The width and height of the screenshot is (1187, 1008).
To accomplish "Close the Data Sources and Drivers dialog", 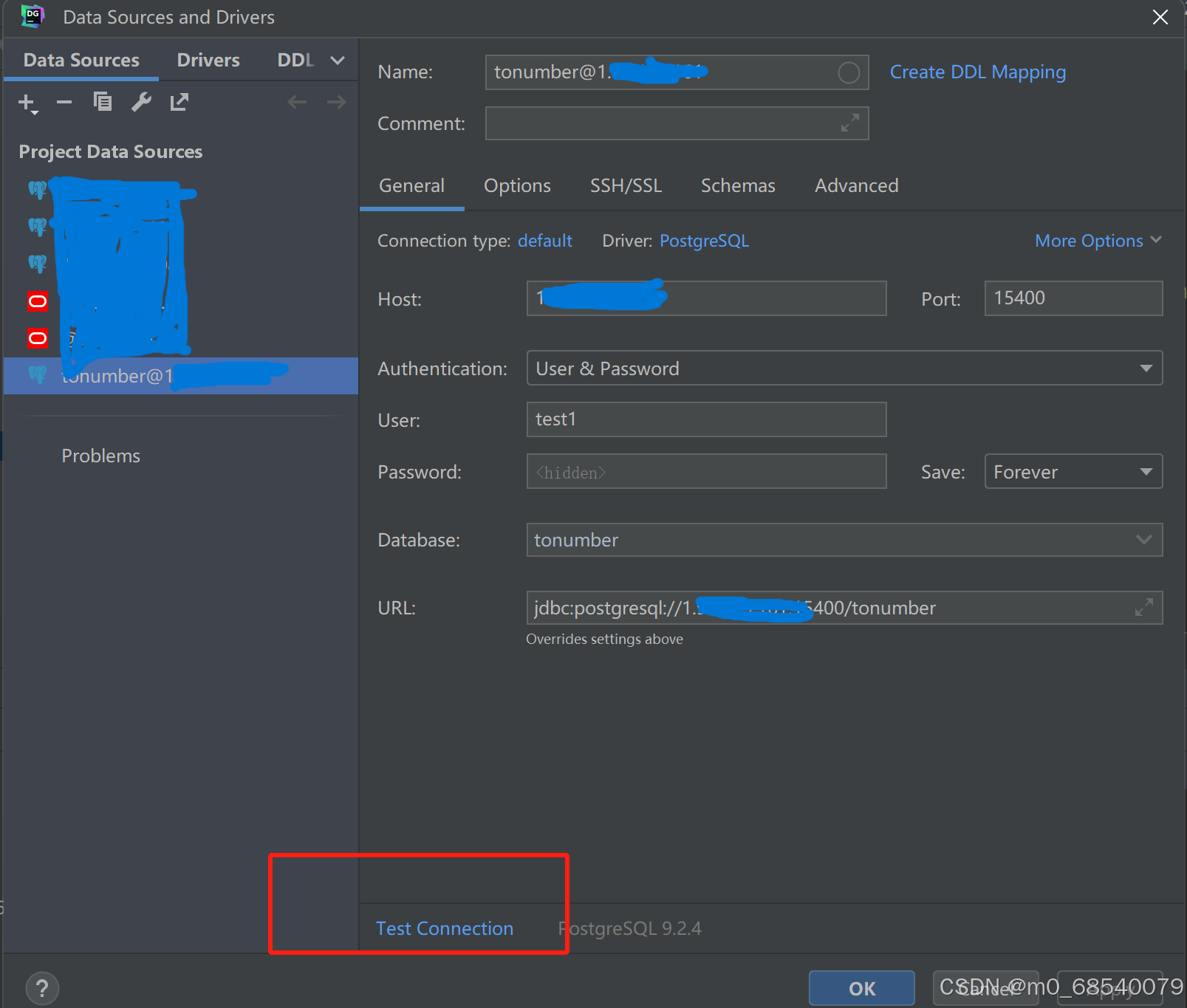I will pyautogui.click(x=1160, y=17).
